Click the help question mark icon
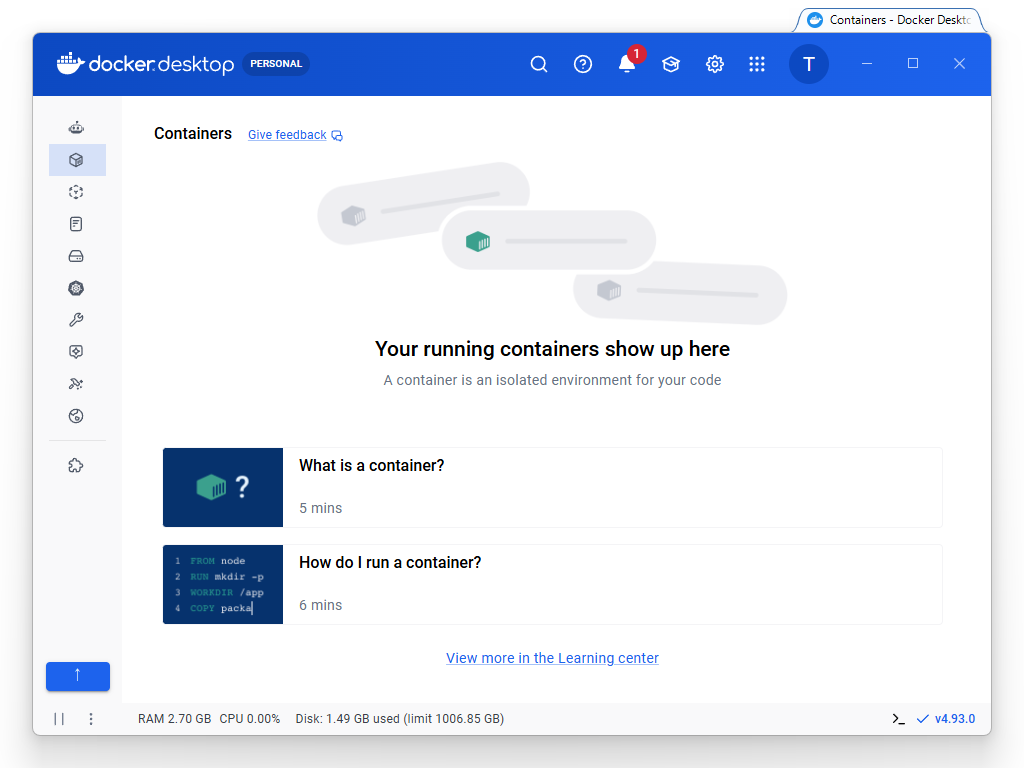 (x=583, y=64)
